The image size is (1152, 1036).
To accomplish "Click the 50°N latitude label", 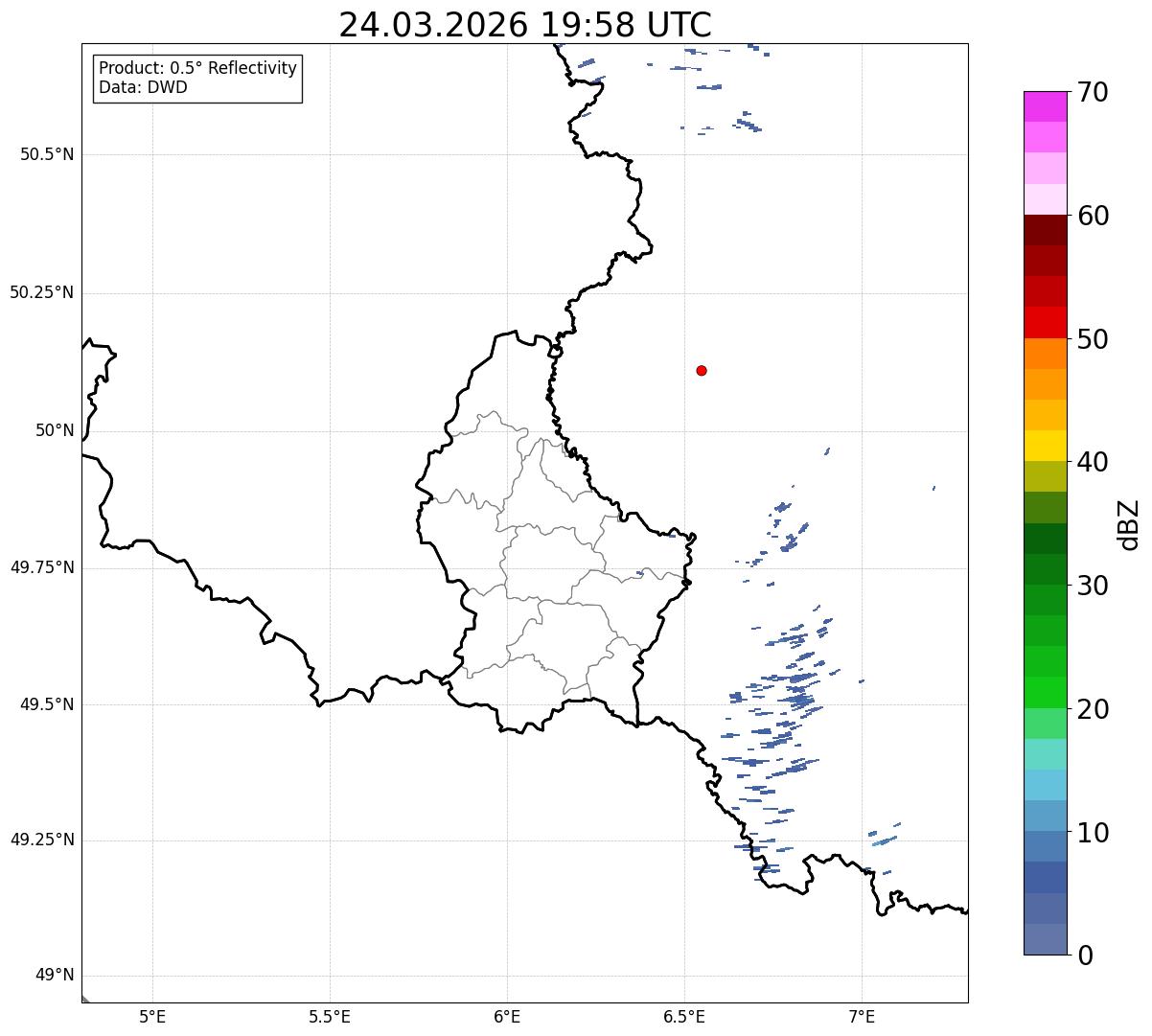I will [x=55, y=430].
